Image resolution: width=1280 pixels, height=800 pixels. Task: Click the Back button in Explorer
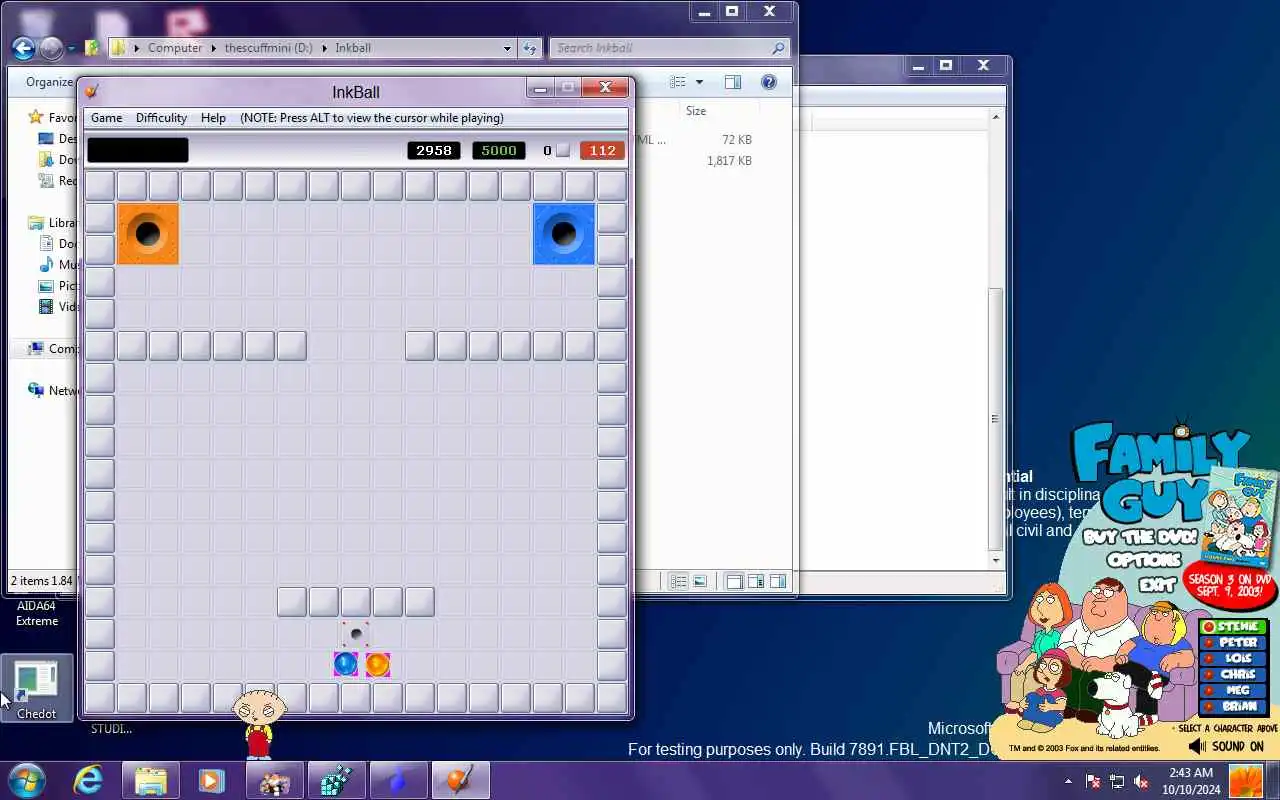coord(24,48)
